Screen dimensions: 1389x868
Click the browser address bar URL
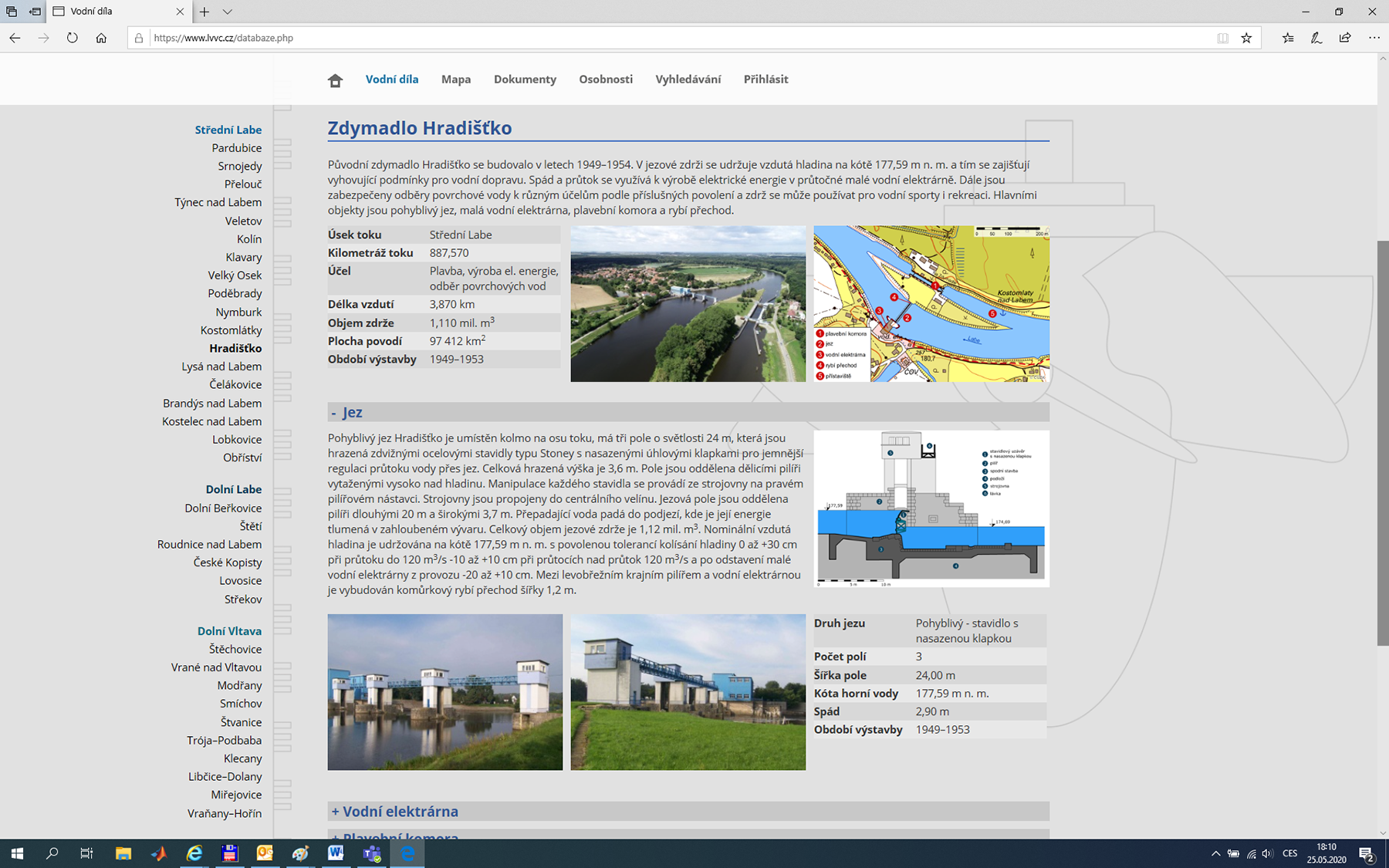pyautogui.click(x=223, y=38)
